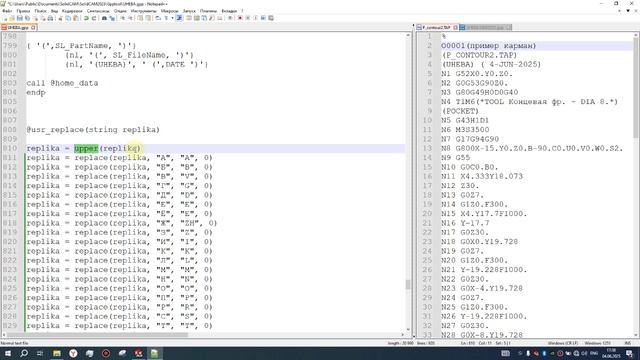Click 'O0001(пример карман)' line in right pane
640x360 pixels.
point(489,46)
